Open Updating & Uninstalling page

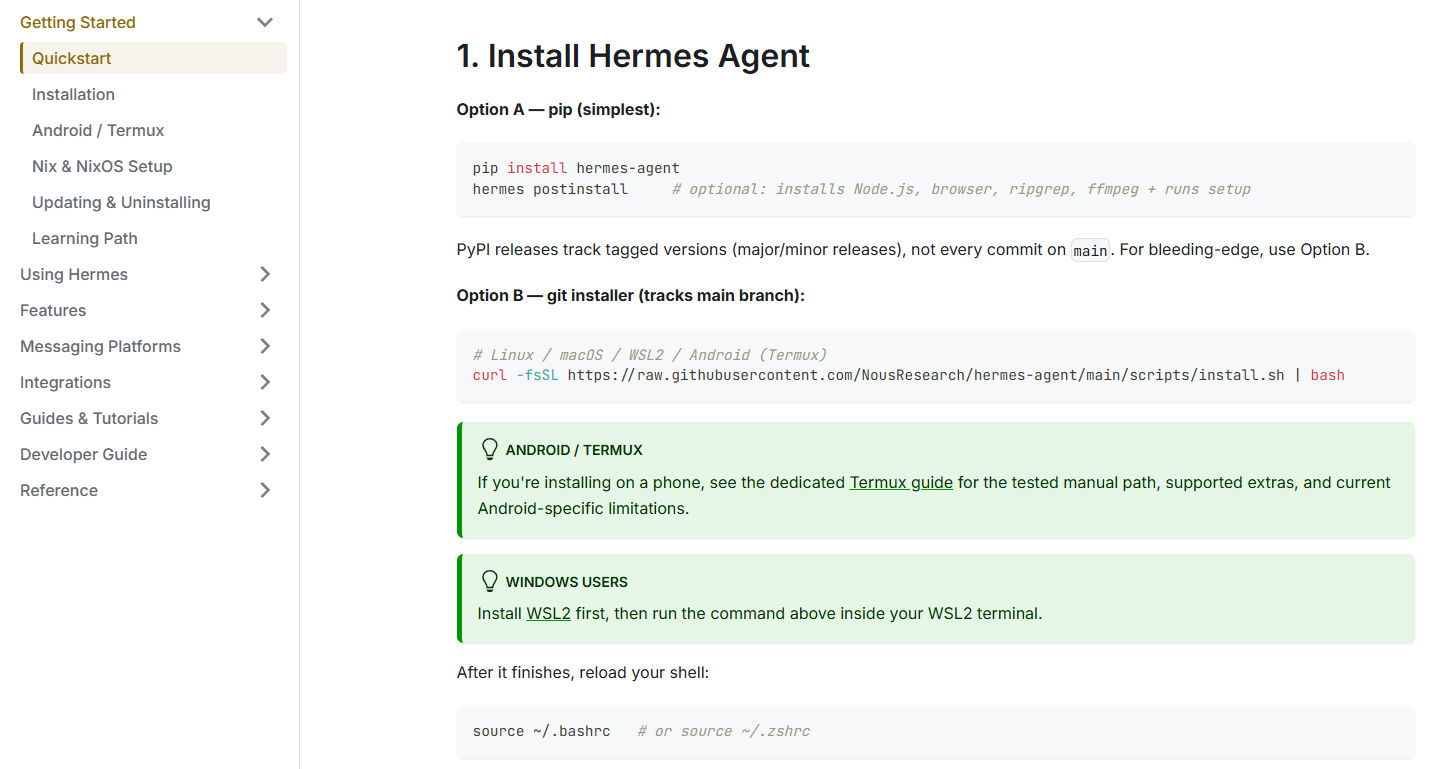point(121,202)
